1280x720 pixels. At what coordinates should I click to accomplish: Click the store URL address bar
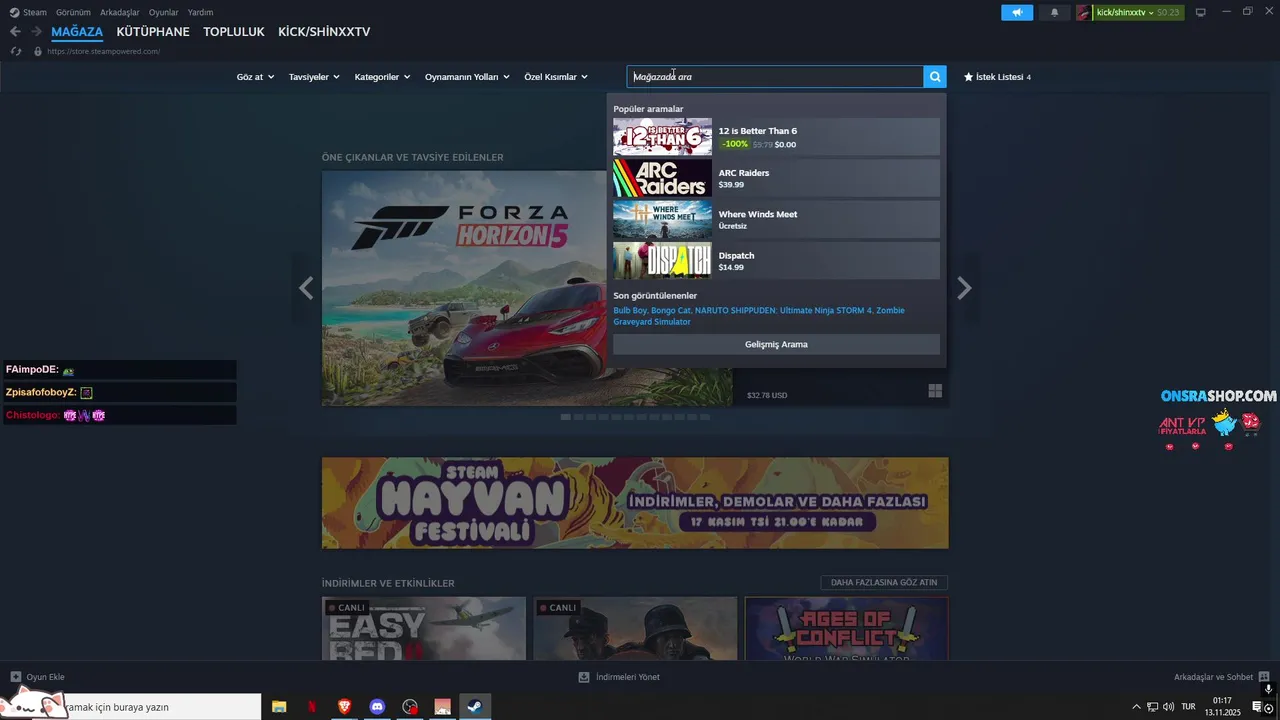[x=103, y=51]
